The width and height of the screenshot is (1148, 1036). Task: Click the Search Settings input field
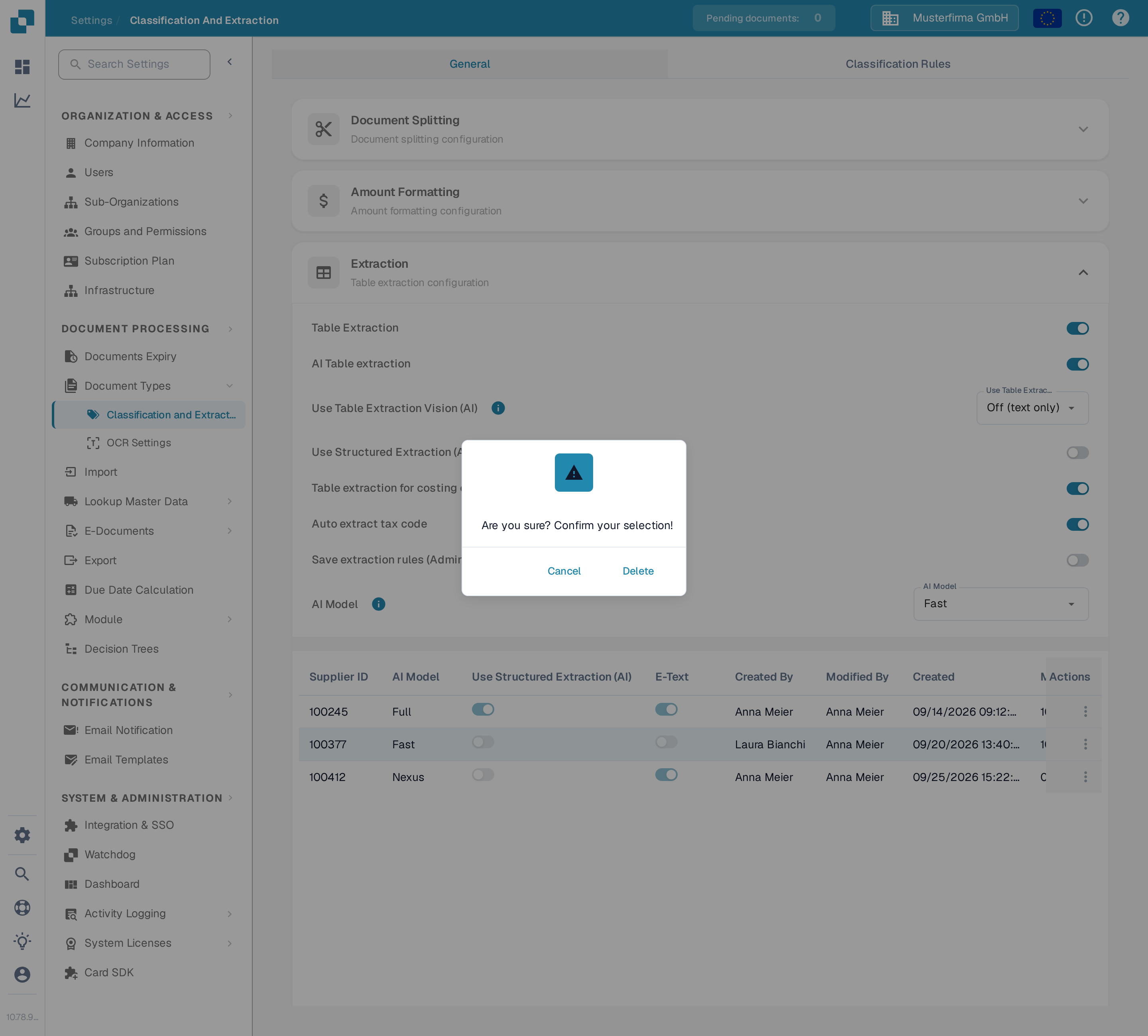coord(134,64)
